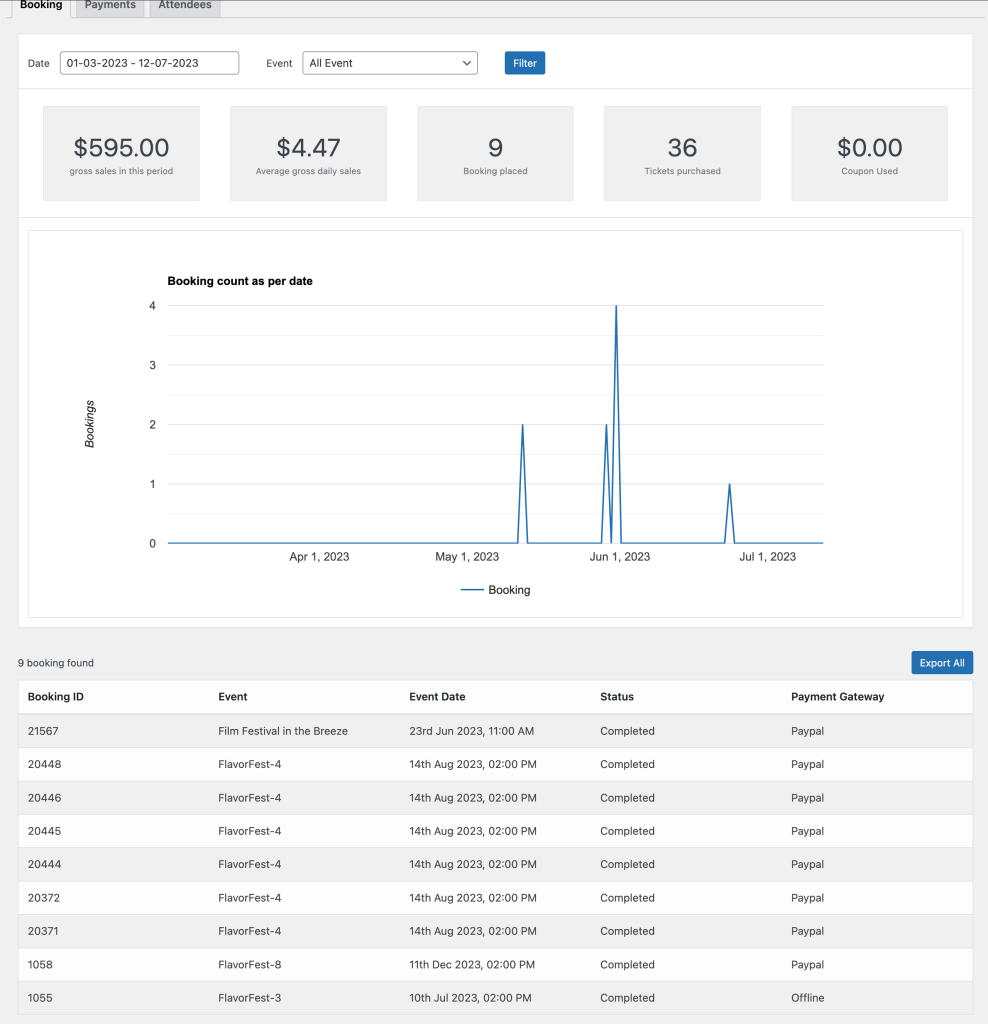The width and height of the screenshot is (988, 1024).
Task: Expand the All Event dropdown
Action: click(390, 63)
